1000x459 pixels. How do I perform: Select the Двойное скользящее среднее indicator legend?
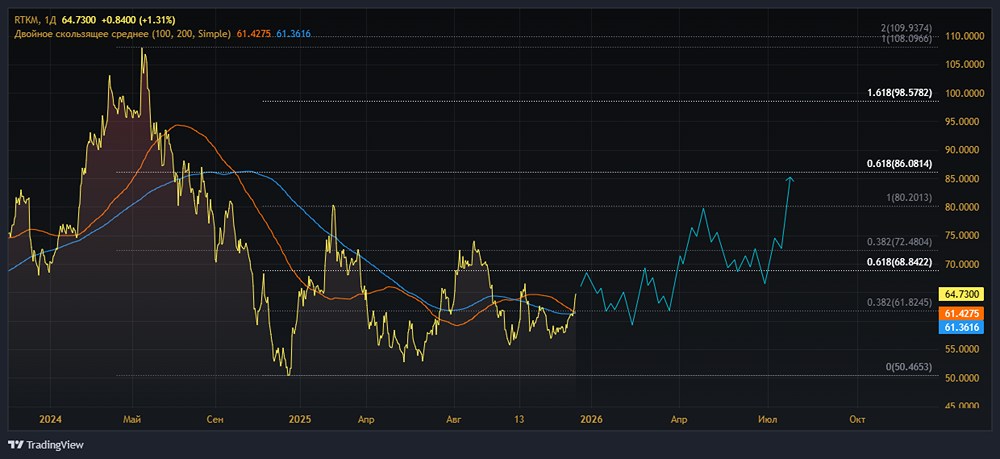point(120,34)
